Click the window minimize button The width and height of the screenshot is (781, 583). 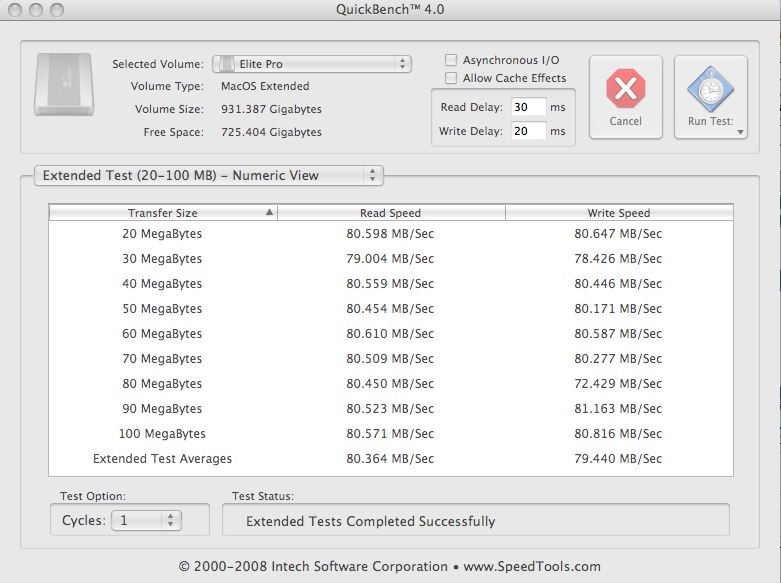click(x=36, y=9)
